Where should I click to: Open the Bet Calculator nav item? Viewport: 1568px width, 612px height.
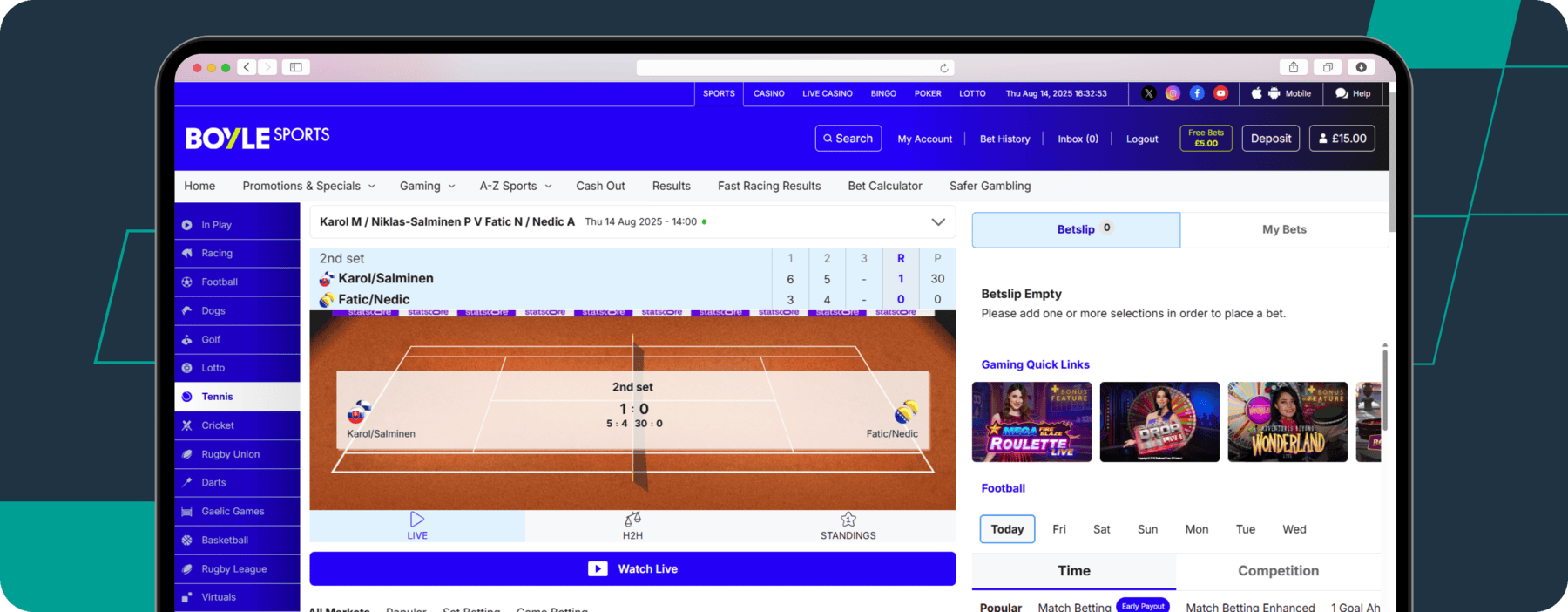click(x=885, y=186)
